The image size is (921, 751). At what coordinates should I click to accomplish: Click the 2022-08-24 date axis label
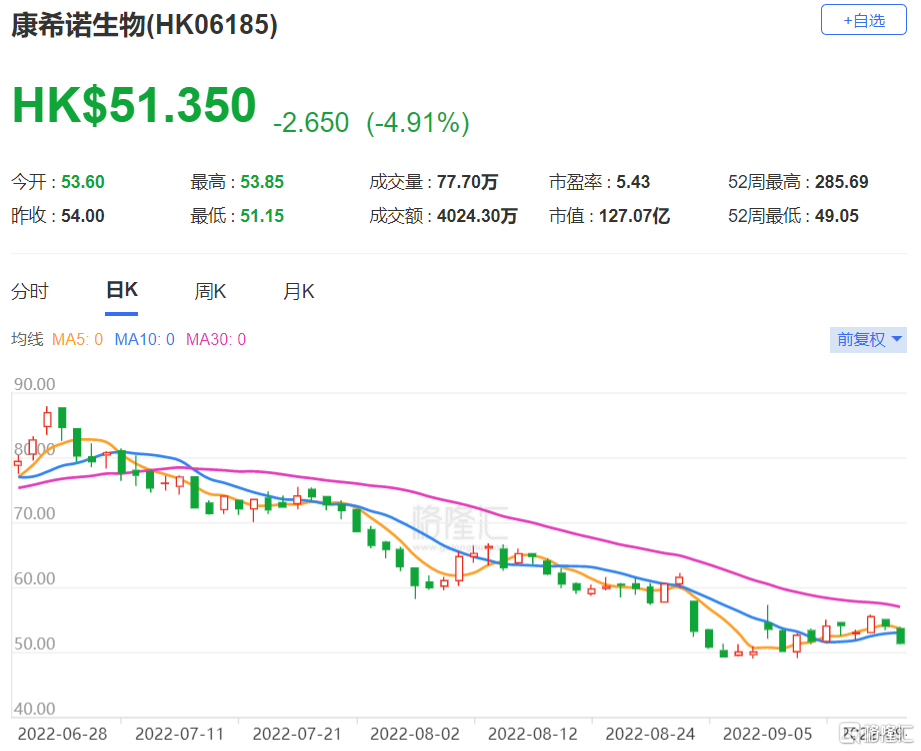coord(650,734)
